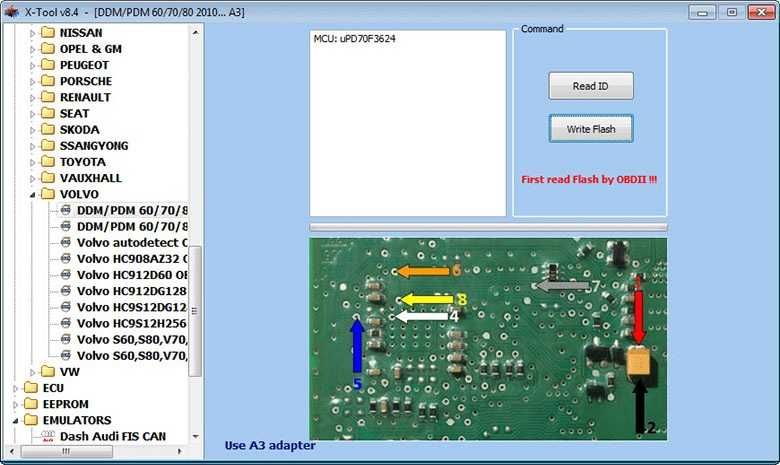Image resolution: width=780 pixels, height=465 pixels.
Task: Select the PEUGEOT folder icon
Action: coord(48,65)
